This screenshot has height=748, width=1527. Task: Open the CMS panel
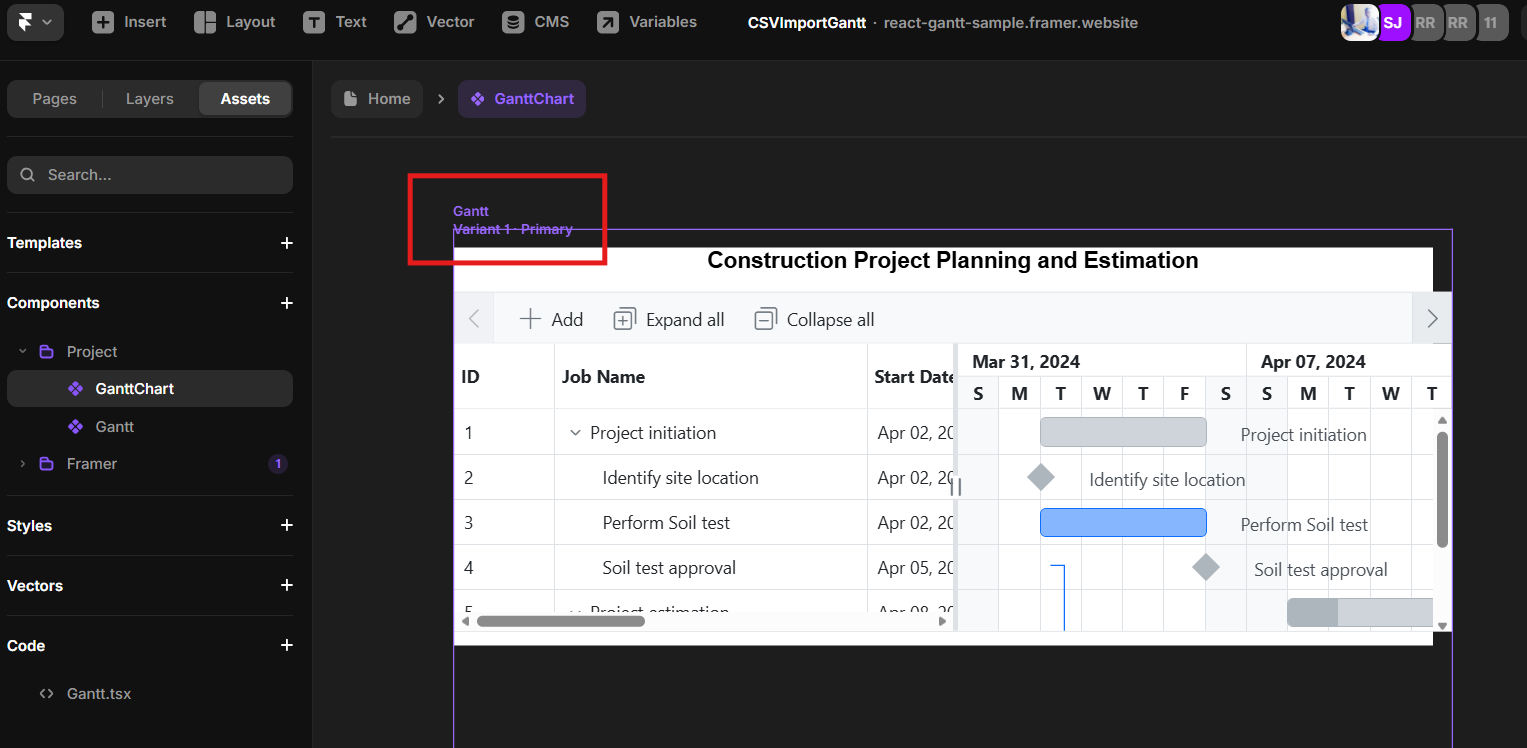click(x=535, y=21)
